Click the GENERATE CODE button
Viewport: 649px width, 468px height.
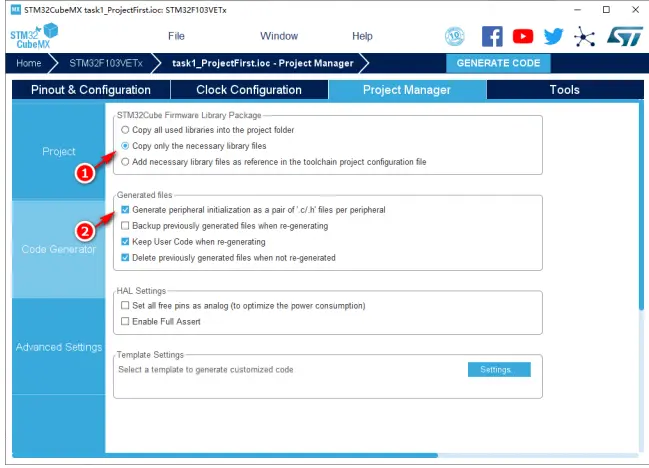tap(498, 63)
